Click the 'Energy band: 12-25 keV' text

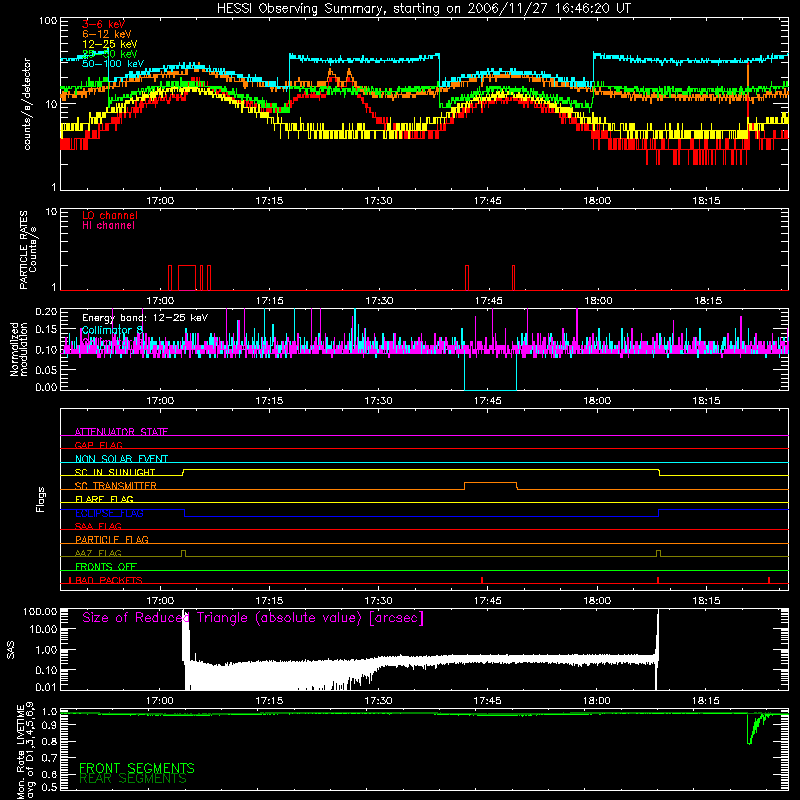[145, 318]
